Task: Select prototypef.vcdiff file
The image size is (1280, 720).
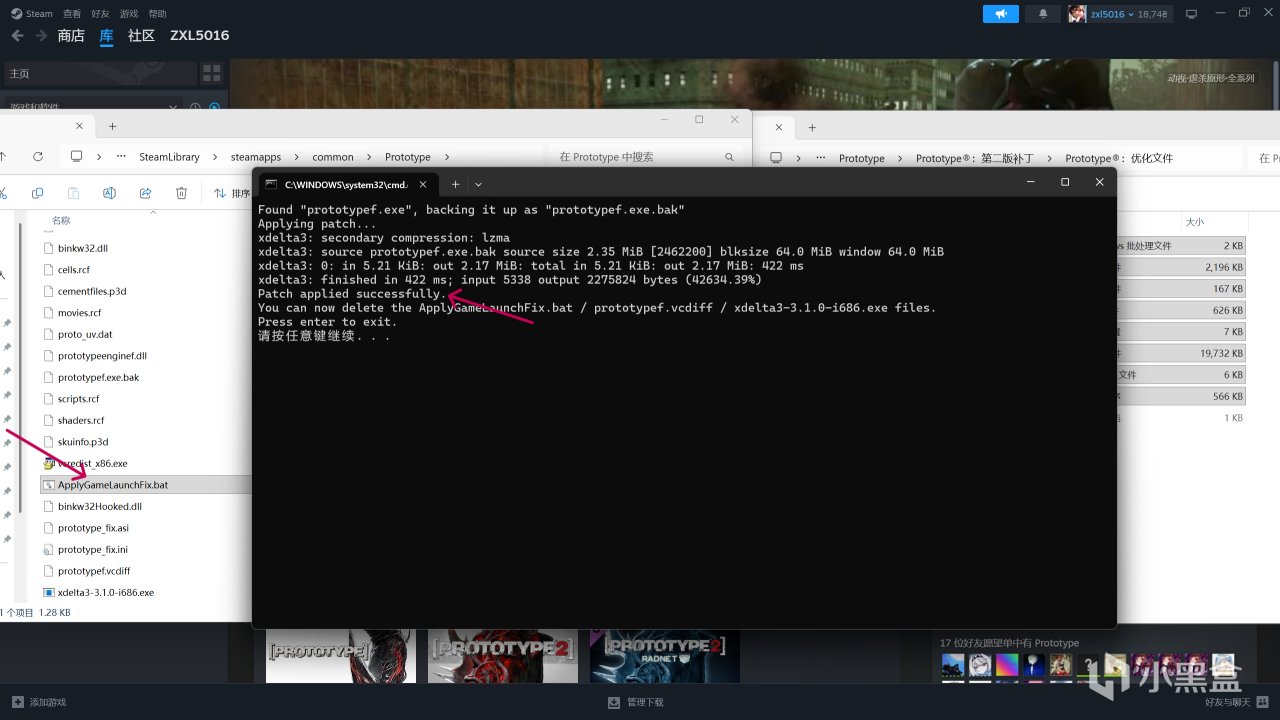Action: click(94, 571)
